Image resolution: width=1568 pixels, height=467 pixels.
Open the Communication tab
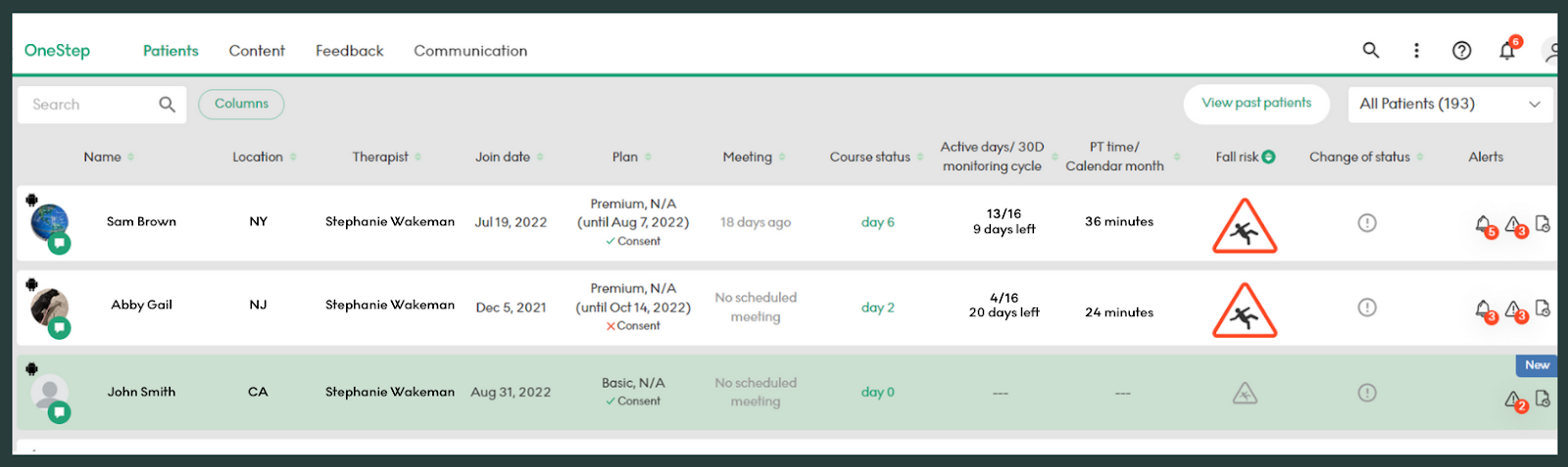pyautogui.click(x=470, y=51)
